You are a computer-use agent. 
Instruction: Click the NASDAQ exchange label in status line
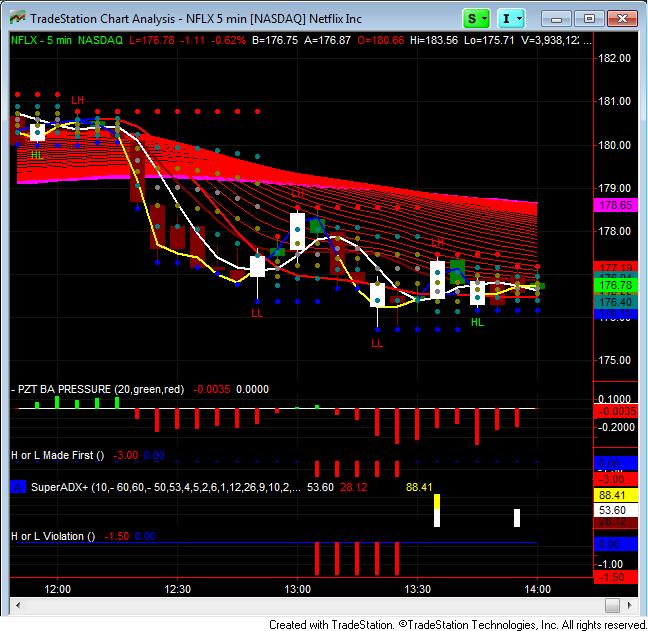coord(100,40)
